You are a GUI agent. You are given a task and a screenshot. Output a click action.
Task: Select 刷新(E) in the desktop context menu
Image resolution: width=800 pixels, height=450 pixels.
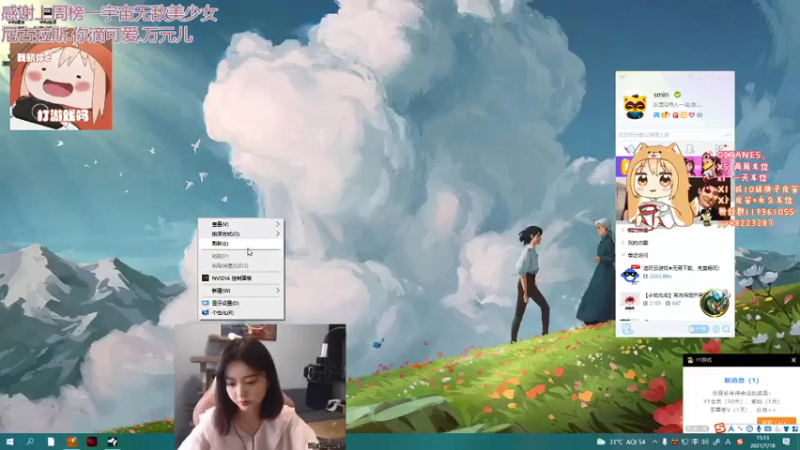[241, 243]
